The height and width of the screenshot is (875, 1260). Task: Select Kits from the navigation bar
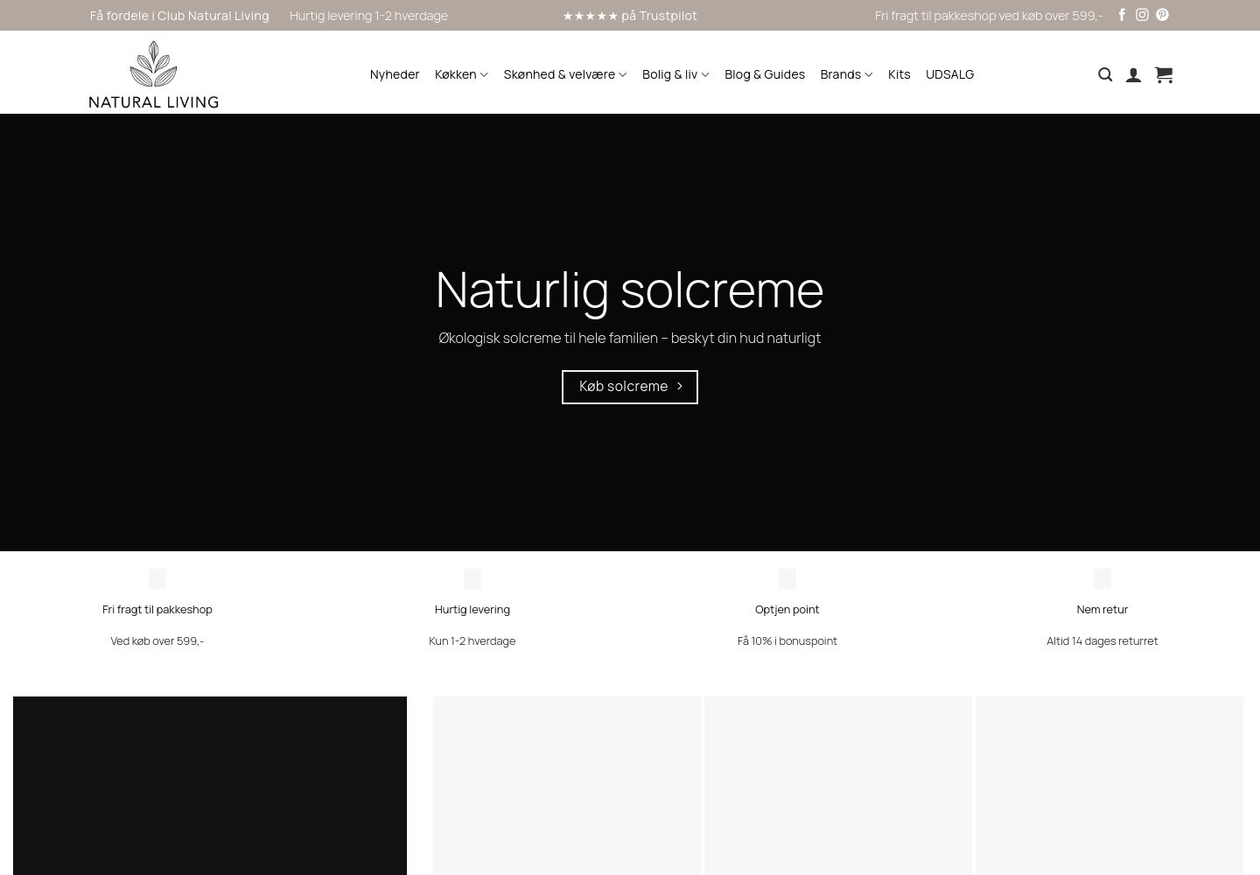(898, 74)
